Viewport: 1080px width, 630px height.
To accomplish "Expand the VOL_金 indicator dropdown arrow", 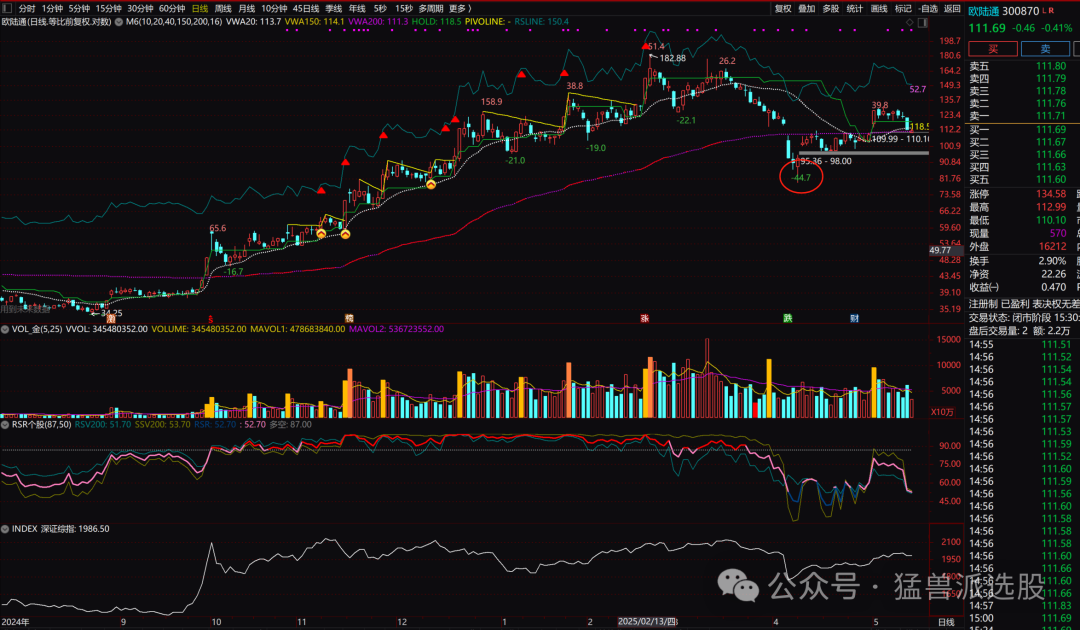I will [5, 330].
